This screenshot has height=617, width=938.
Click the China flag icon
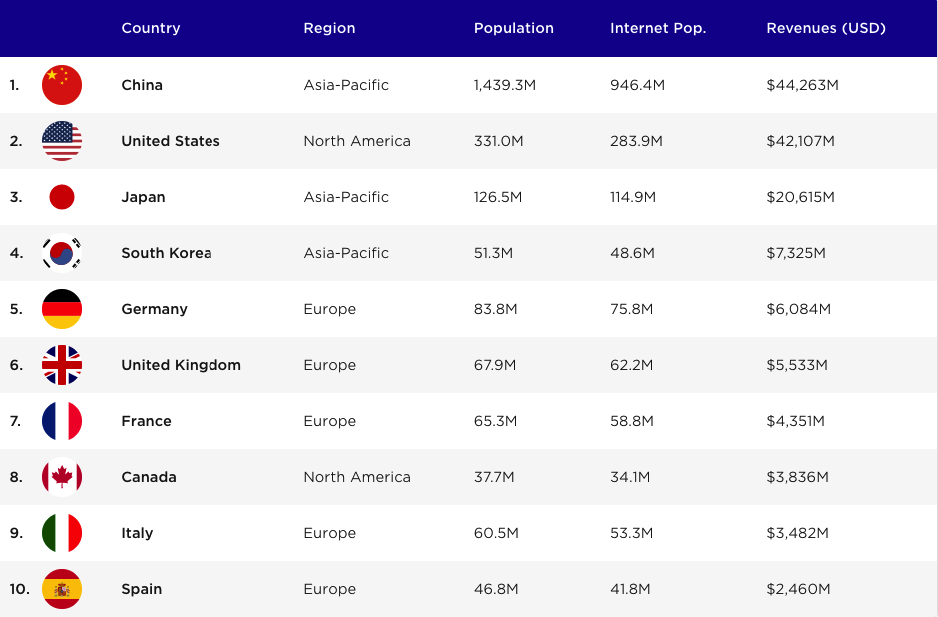(x=62, y=85)
